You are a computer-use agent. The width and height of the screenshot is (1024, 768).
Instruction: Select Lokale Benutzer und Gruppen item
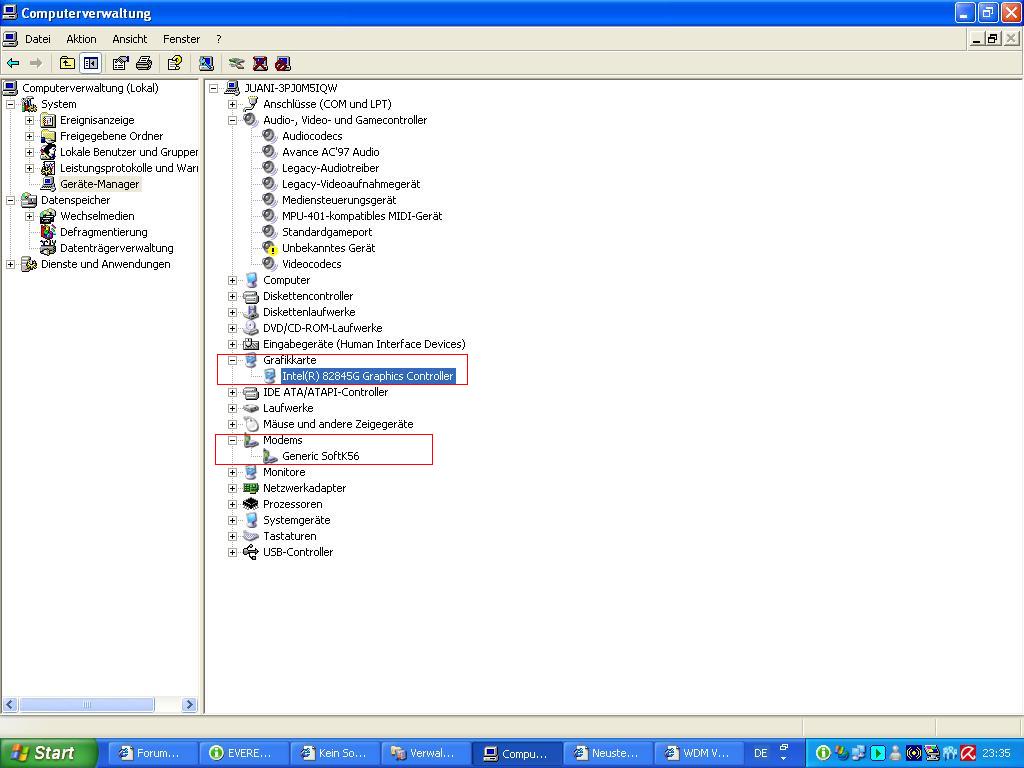[129, 152]
